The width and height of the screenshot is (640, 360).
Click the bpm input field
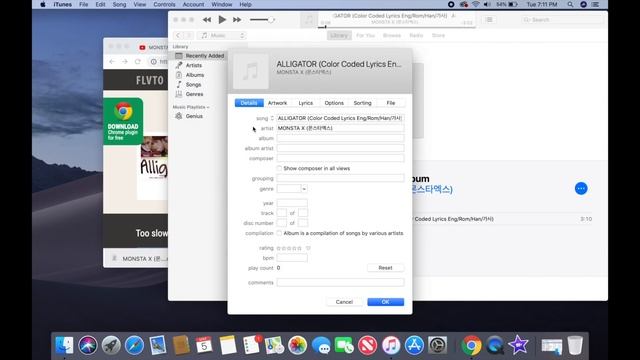pos(292,258)
